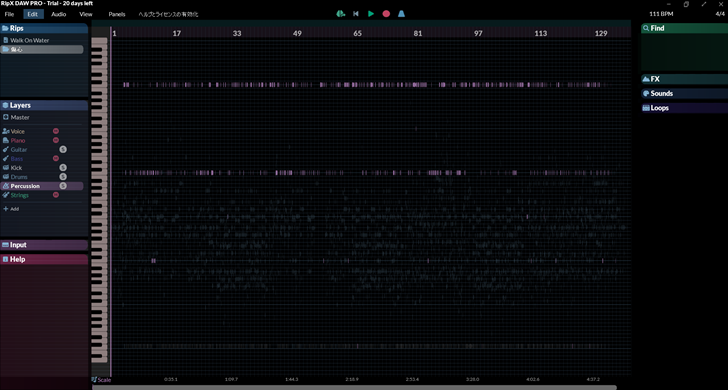Screen dimensions: 728x390
Task: Click the horizontal scrollbar below the timeline
Action: 354,387
